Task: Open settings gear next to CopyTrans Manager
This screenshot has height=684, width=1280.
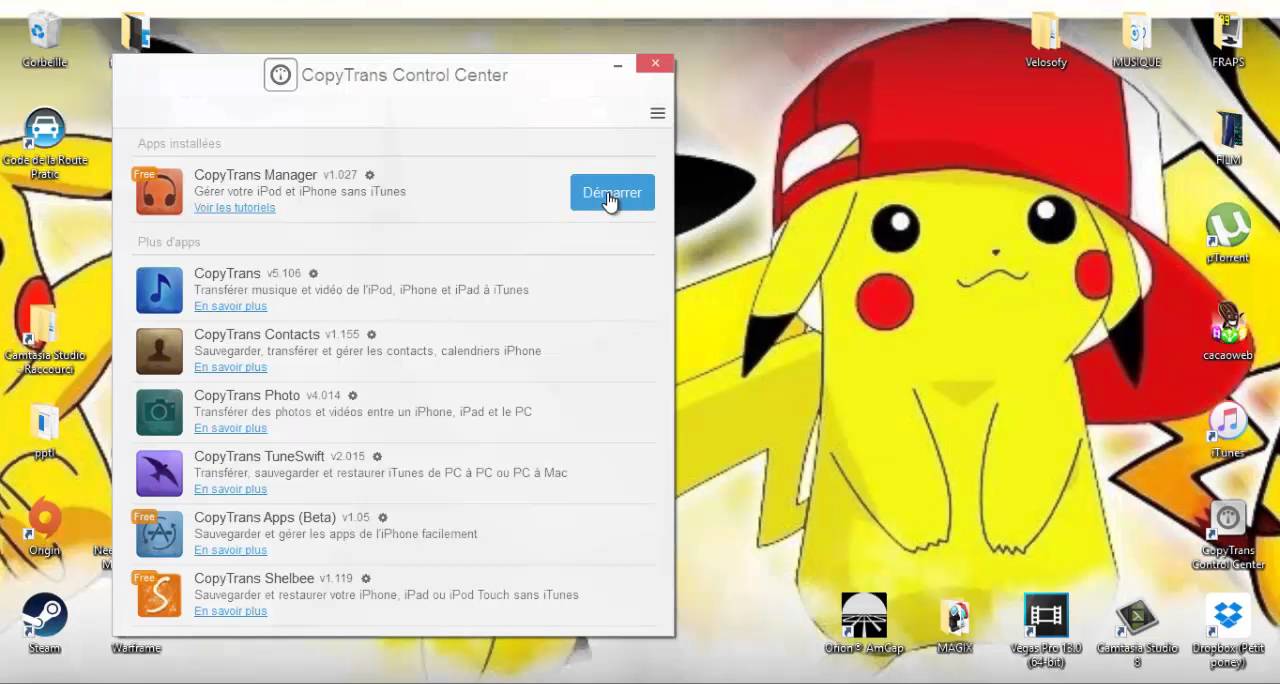Action: [369, 175]
